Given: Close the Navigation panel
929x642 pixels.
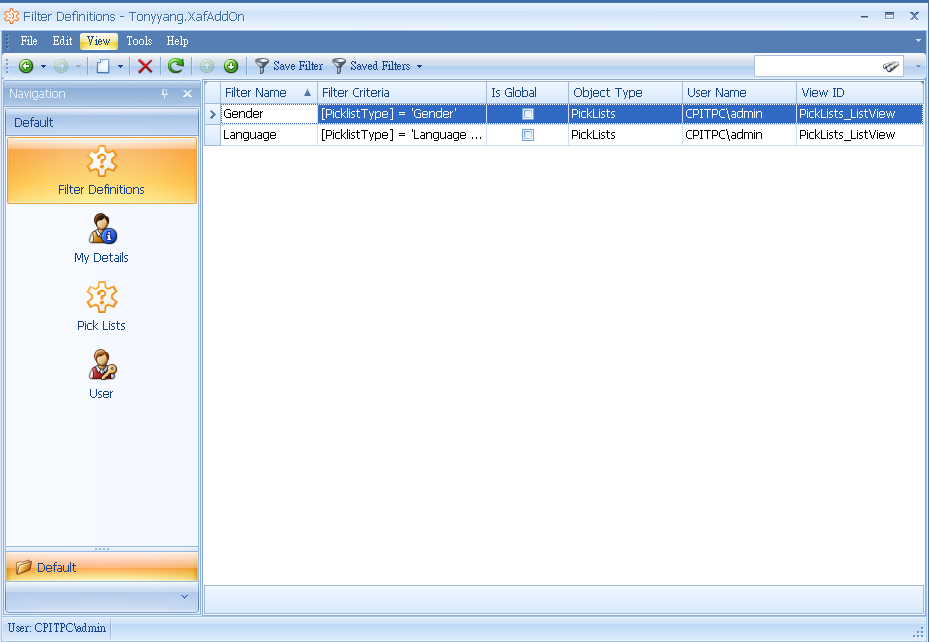Looking at the screenshot, I should pos(187,94).
